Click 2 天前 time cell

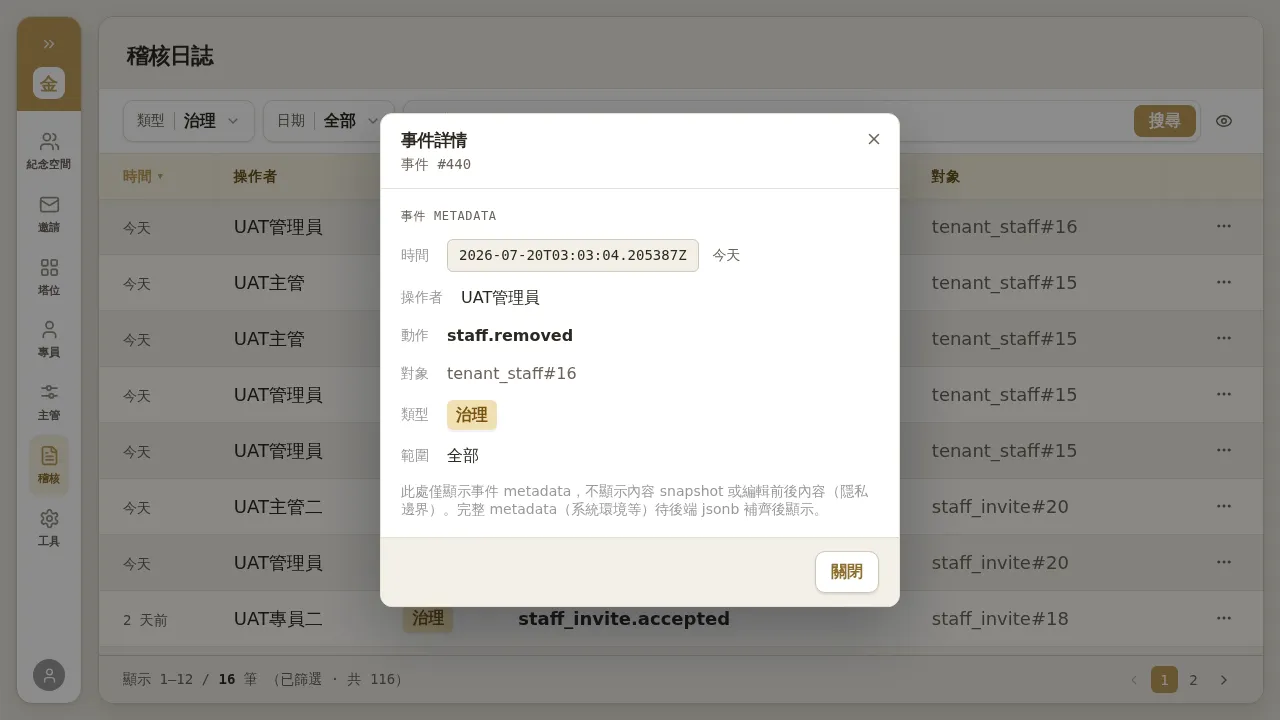145,620
